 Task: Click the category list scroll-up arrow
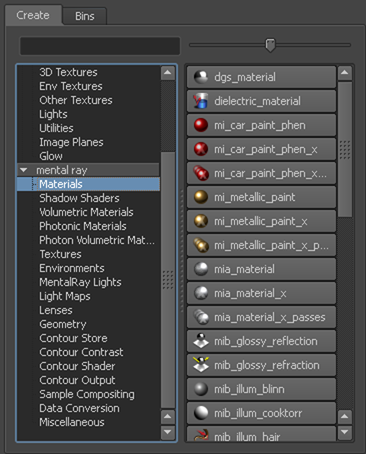168,73
